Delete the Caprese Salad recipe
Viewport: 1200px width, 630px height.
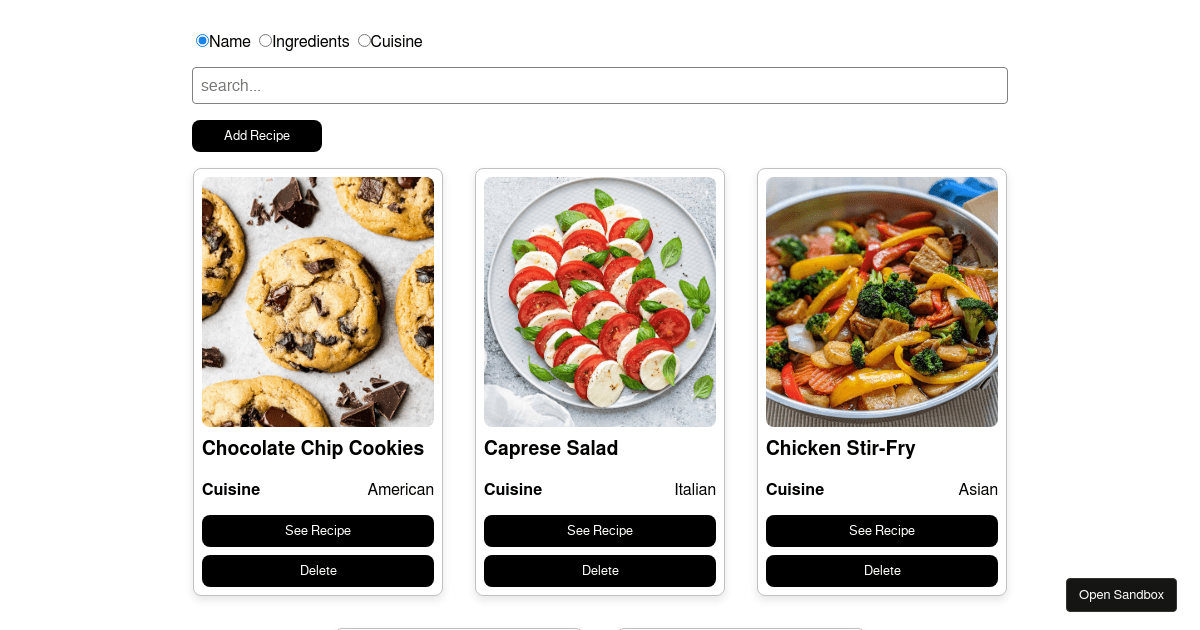tap(600, 571)
